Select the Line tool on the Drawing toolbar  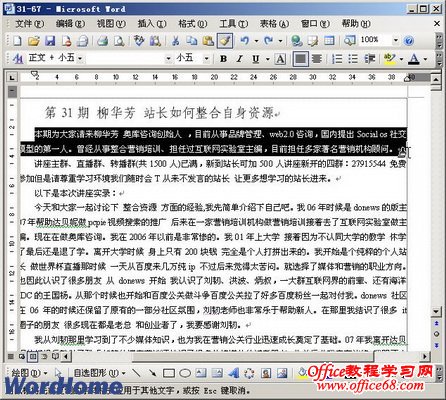[136, 373]
